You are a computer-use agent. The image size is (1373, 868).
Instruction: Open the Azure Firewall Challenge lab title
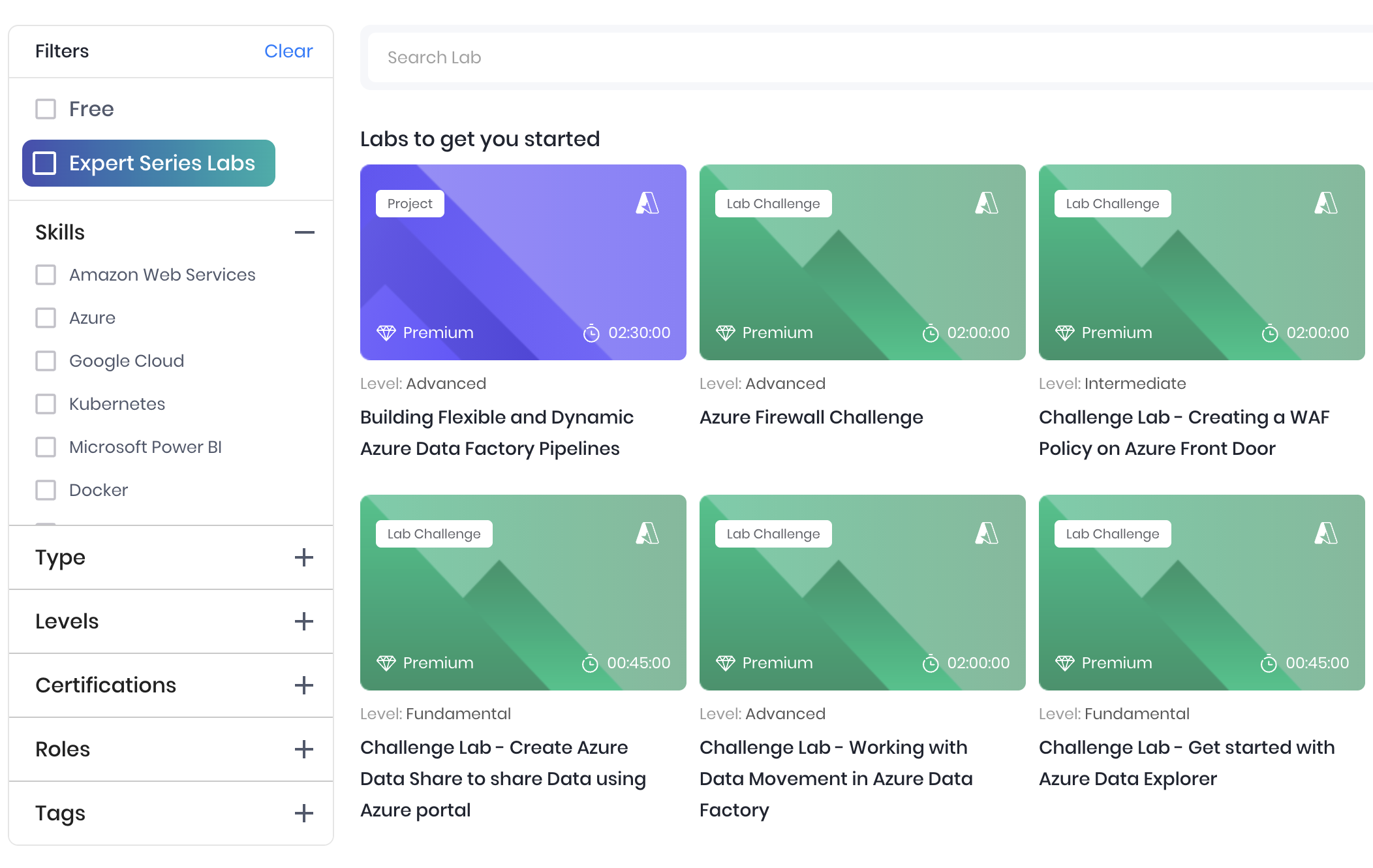(x=811, y=417)
